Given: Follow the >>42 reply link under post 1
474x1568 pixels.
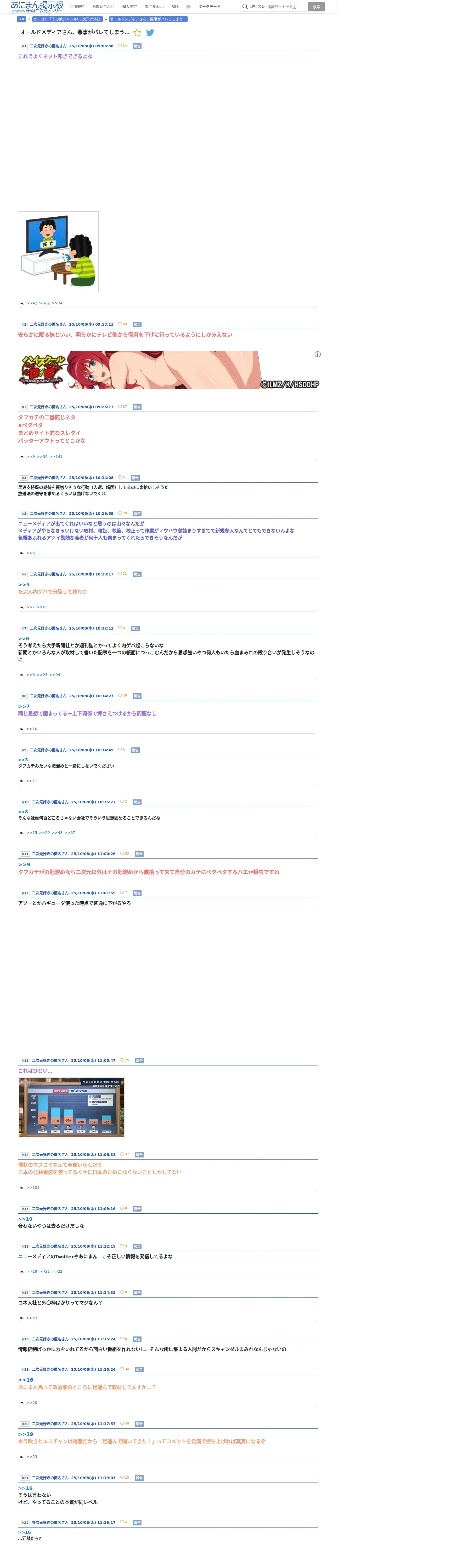Looking at the screenshot, I should tap(32, 303).
